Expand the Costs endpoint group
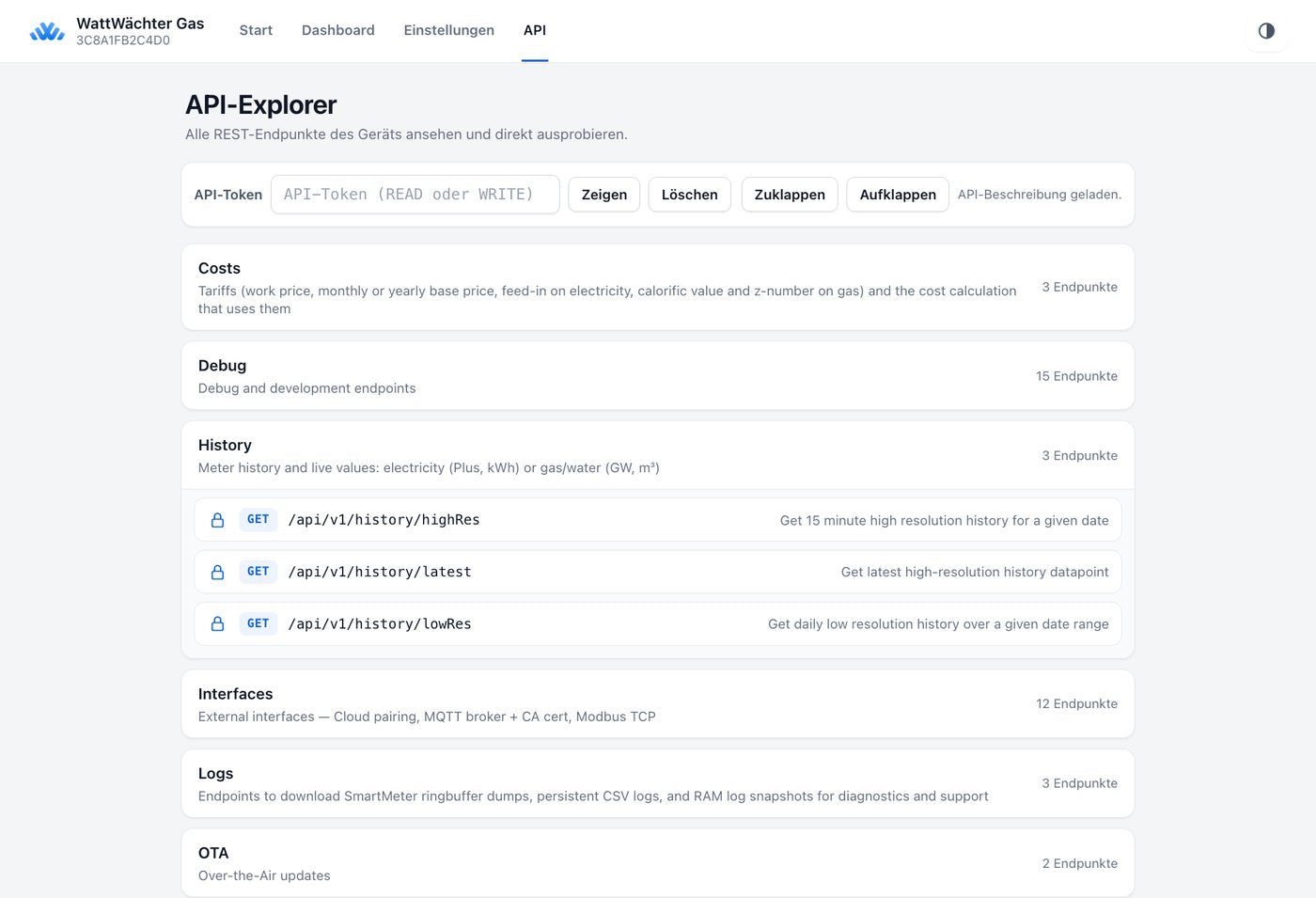 pos(658,287)
